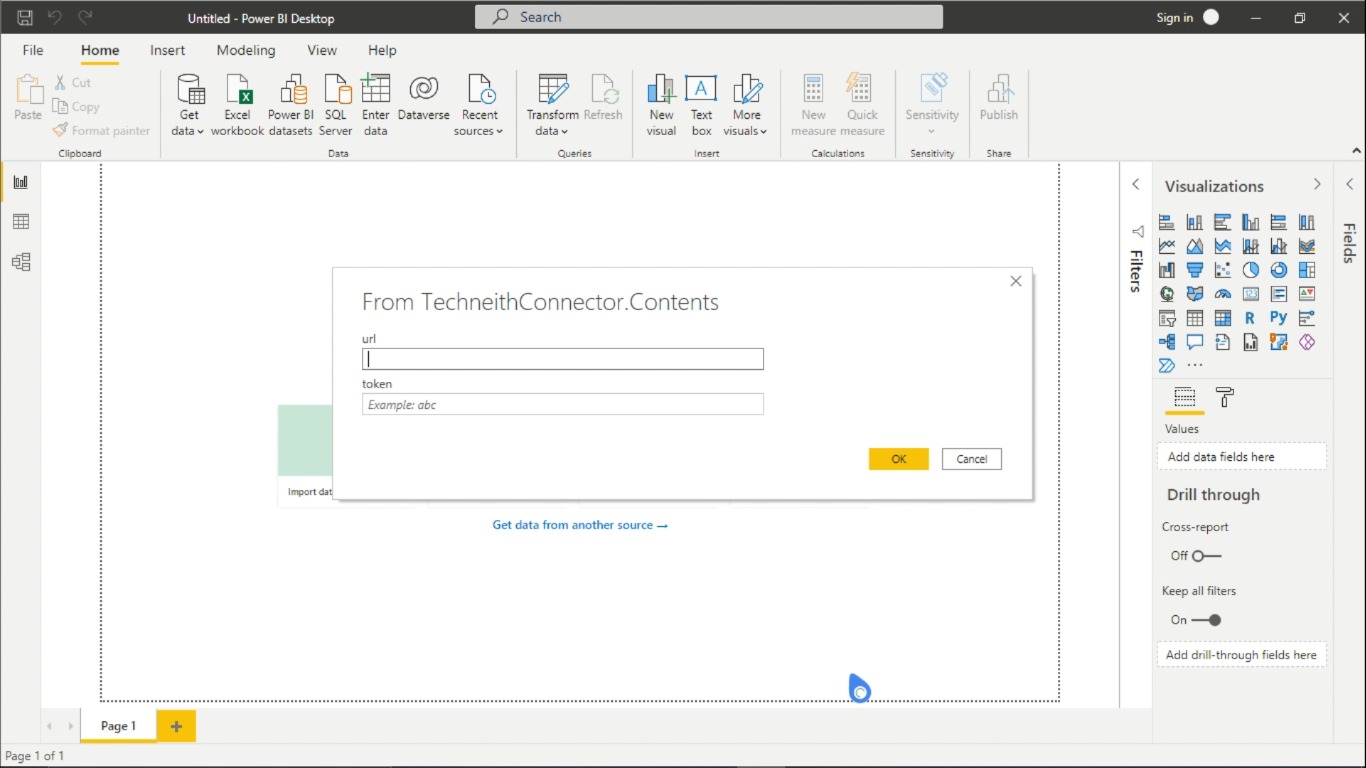Open the Transform data dropdown

(552, 104)
